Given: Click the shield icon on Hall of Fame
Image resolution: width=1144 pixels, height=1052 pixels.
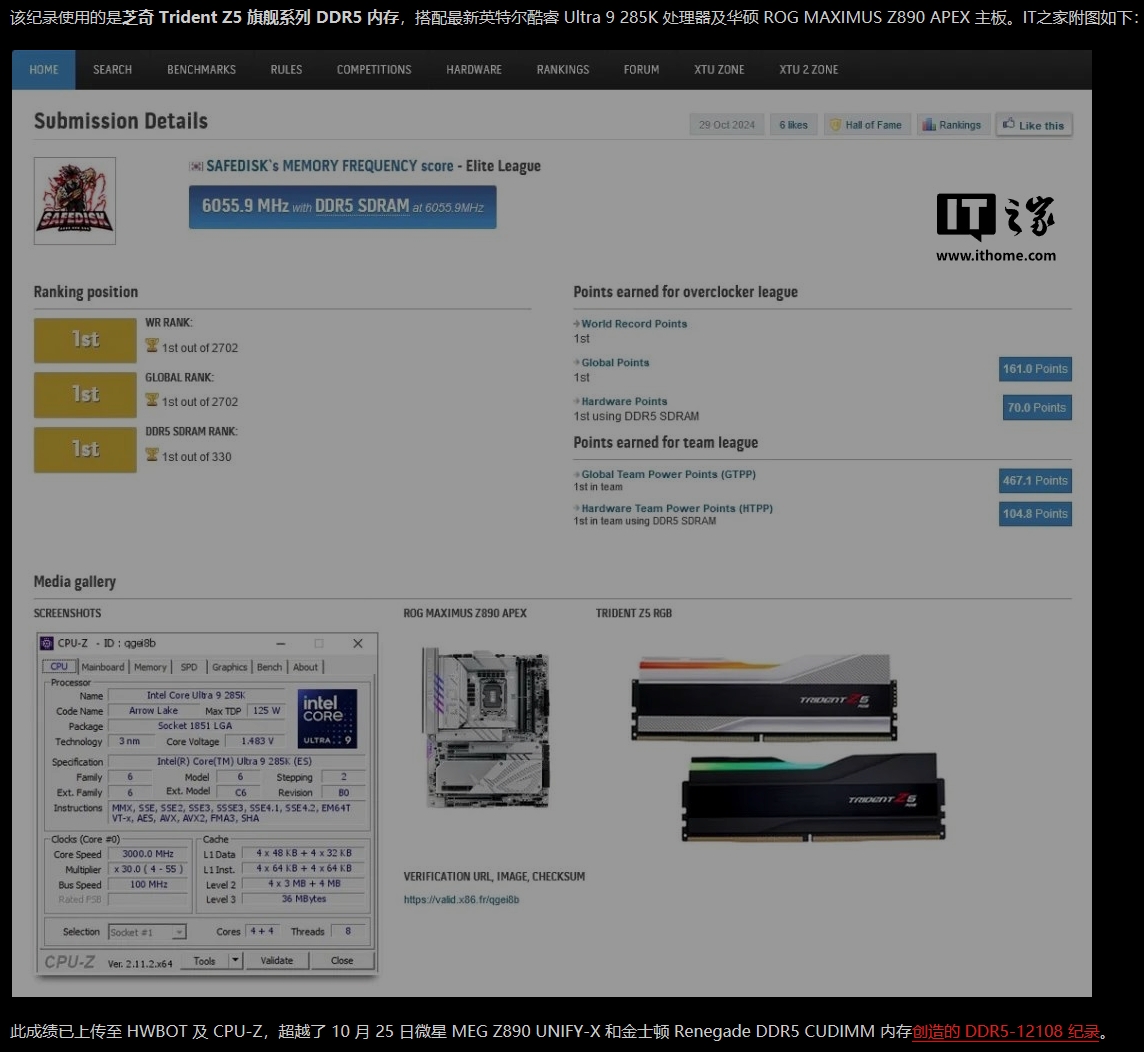Looking at the screenshot, I should pyautogui.click(x=835, y=125).
